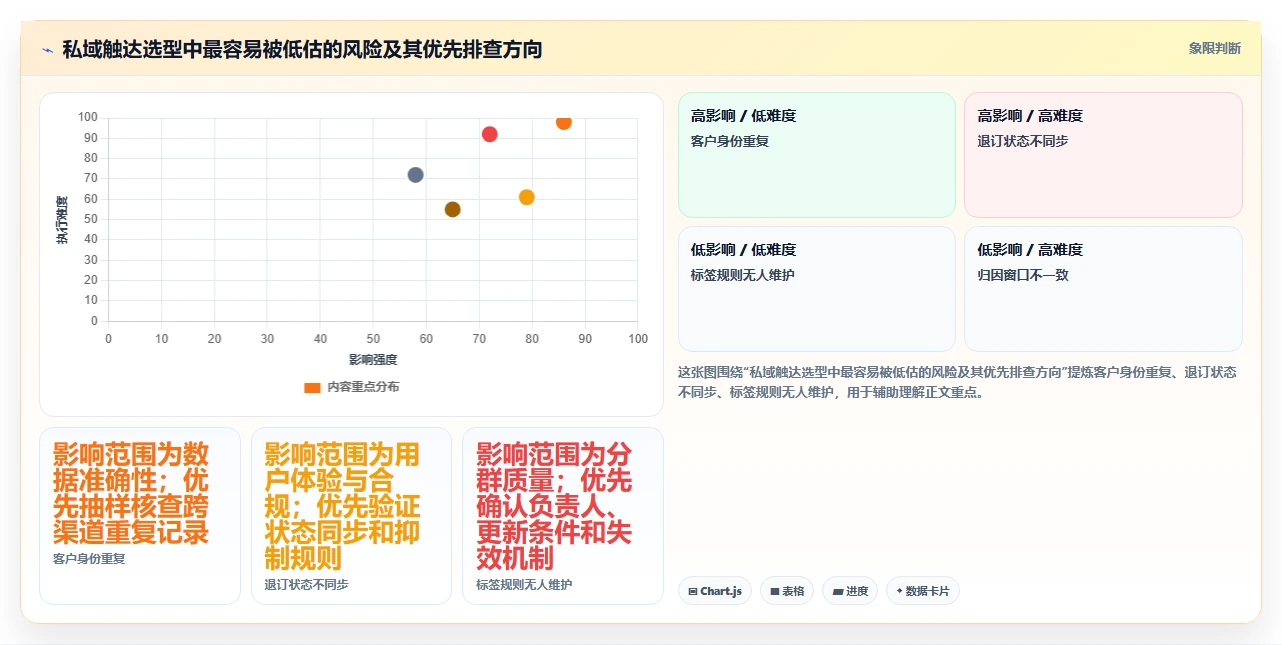
Task: Click the 进度 tag text
Action: (857, 591)
